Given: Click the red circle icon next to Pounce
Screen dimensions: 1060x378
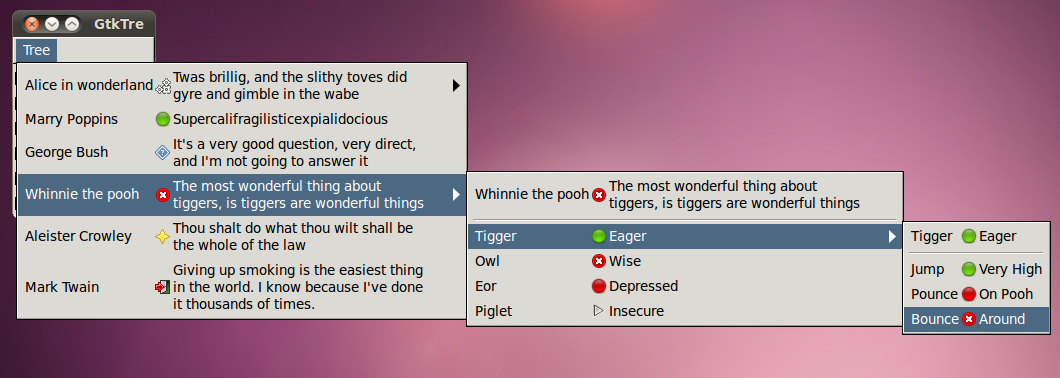Looking at the screenshot, I should [x=969, y=294].
